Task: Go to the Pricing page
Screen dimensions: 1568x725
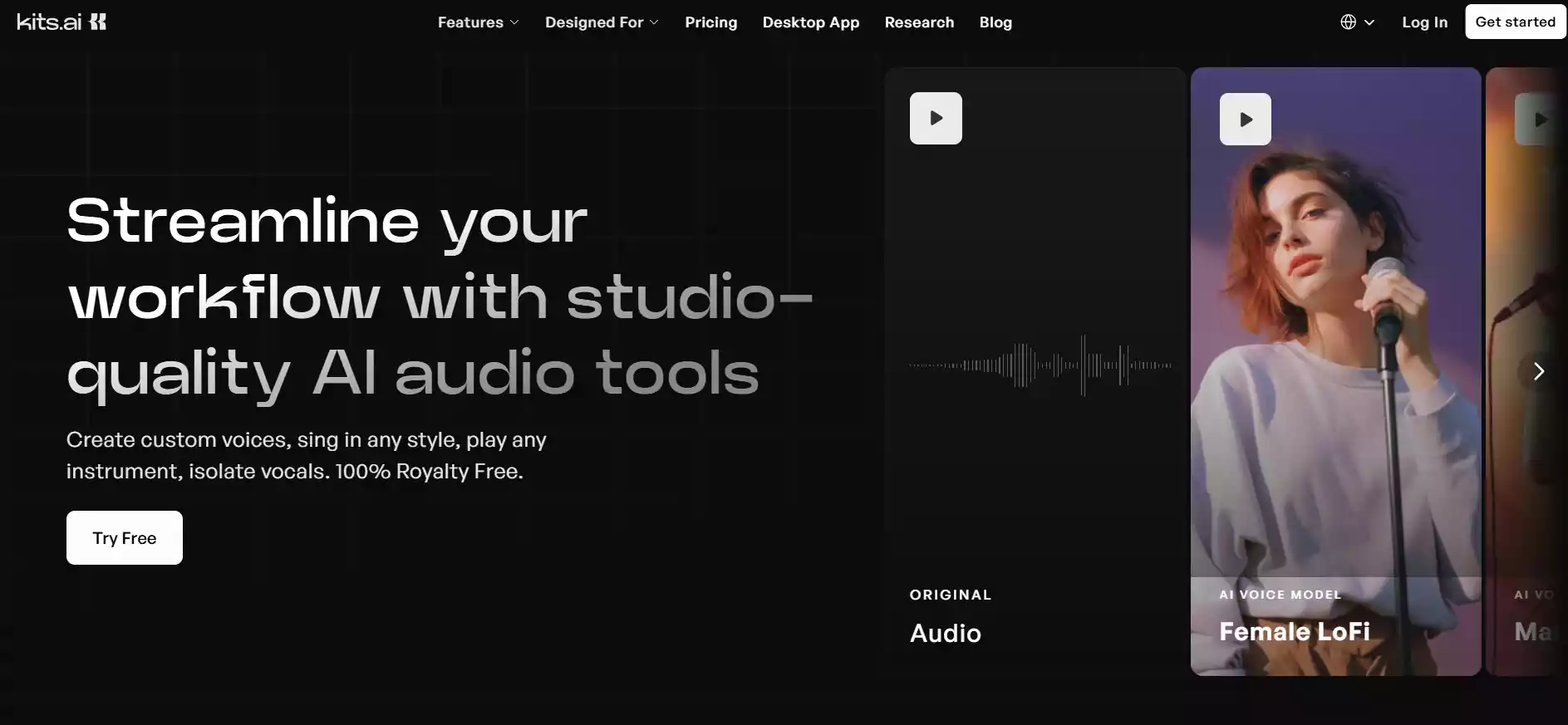Action: (x=710, y=22)
